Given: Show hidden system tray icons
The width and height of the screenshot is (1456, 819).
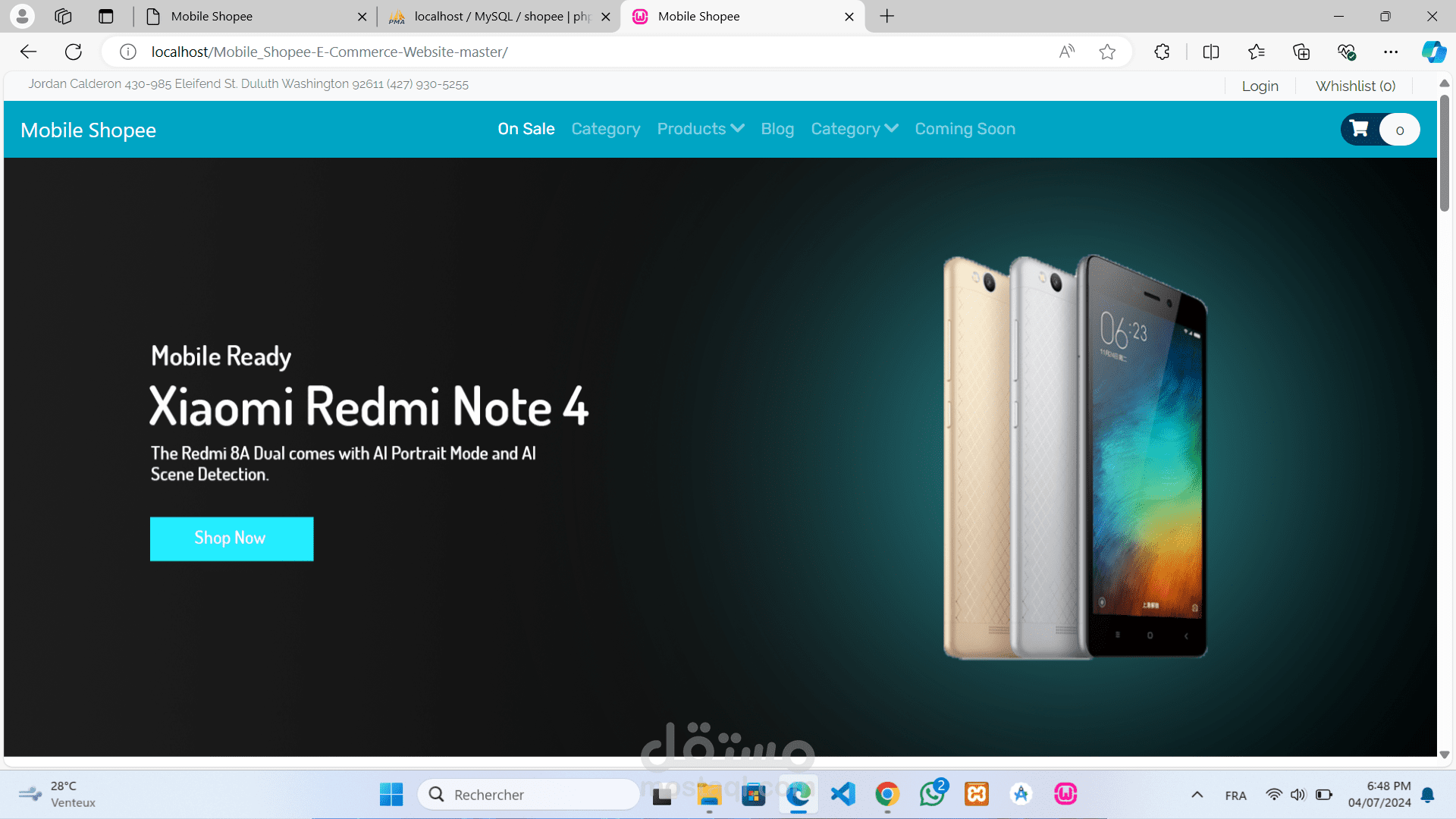Looking at the screenshot, I should point(1197,795).
